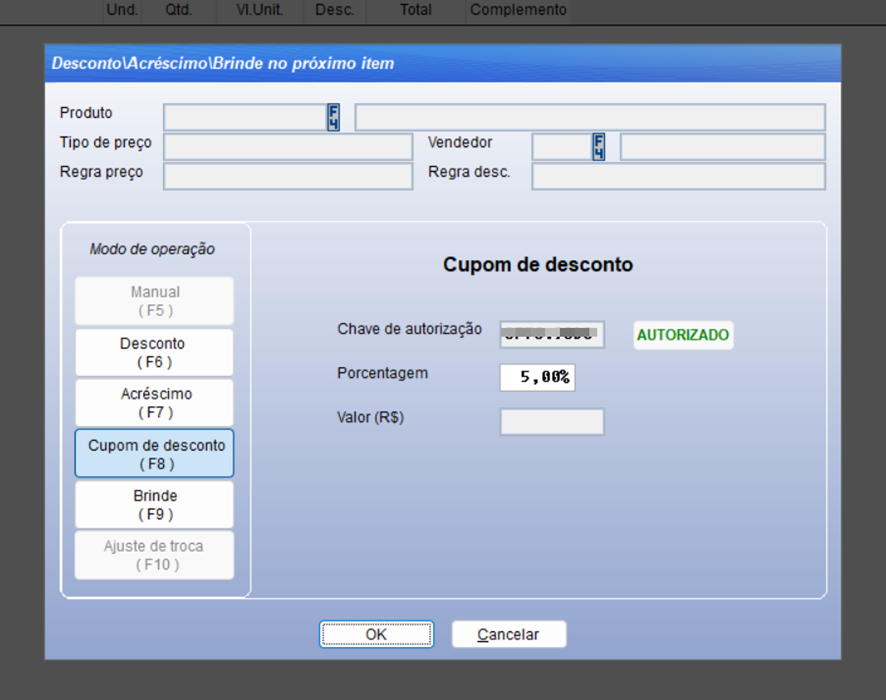Screen dimensions: 886x700
Task: Select the Desconto (F6) mode
Action: point(153,351)
